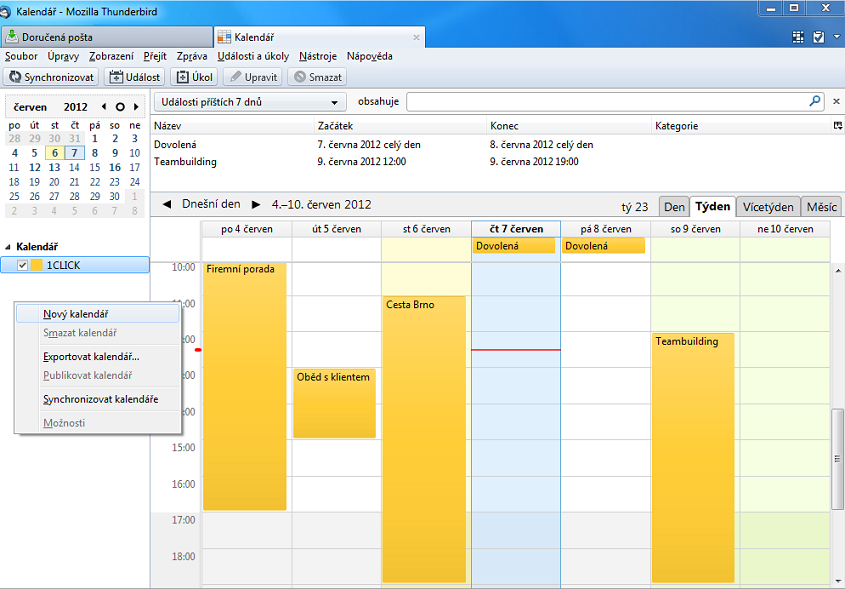
Task: Choose Nový kalendář from context menu
Action: coord(76,314)
